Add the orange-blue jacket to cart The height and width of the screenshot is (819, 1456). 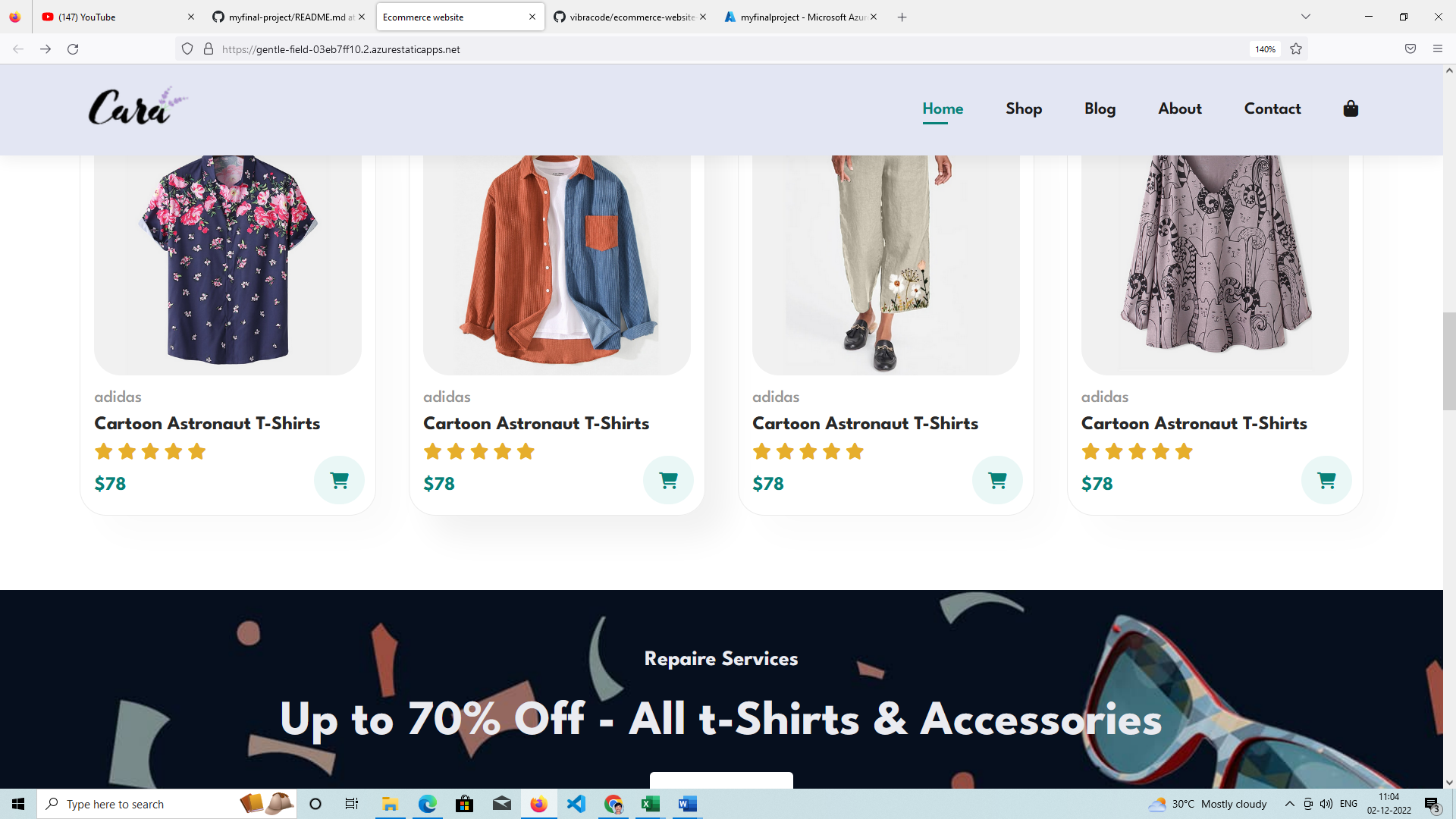point(669,480)
